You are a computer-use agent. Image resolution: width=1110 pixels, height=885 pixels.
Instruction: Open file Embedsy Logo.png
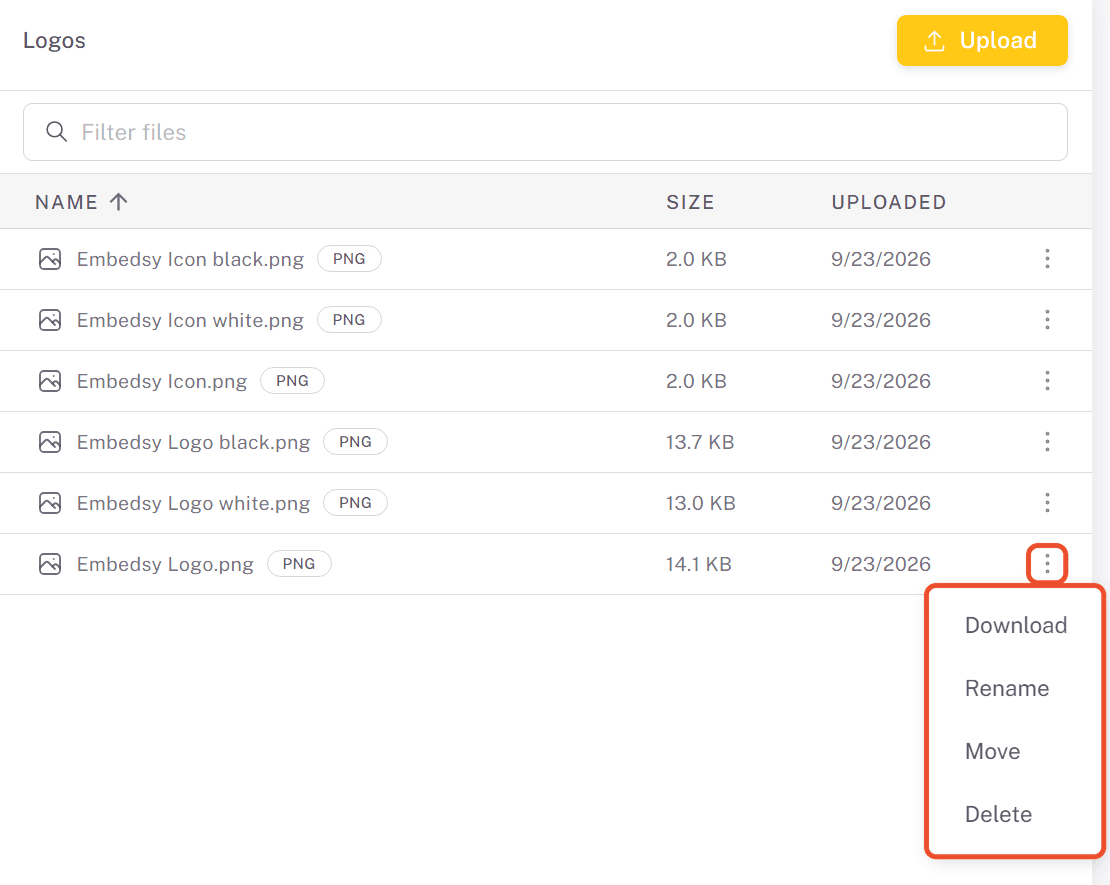165,564
